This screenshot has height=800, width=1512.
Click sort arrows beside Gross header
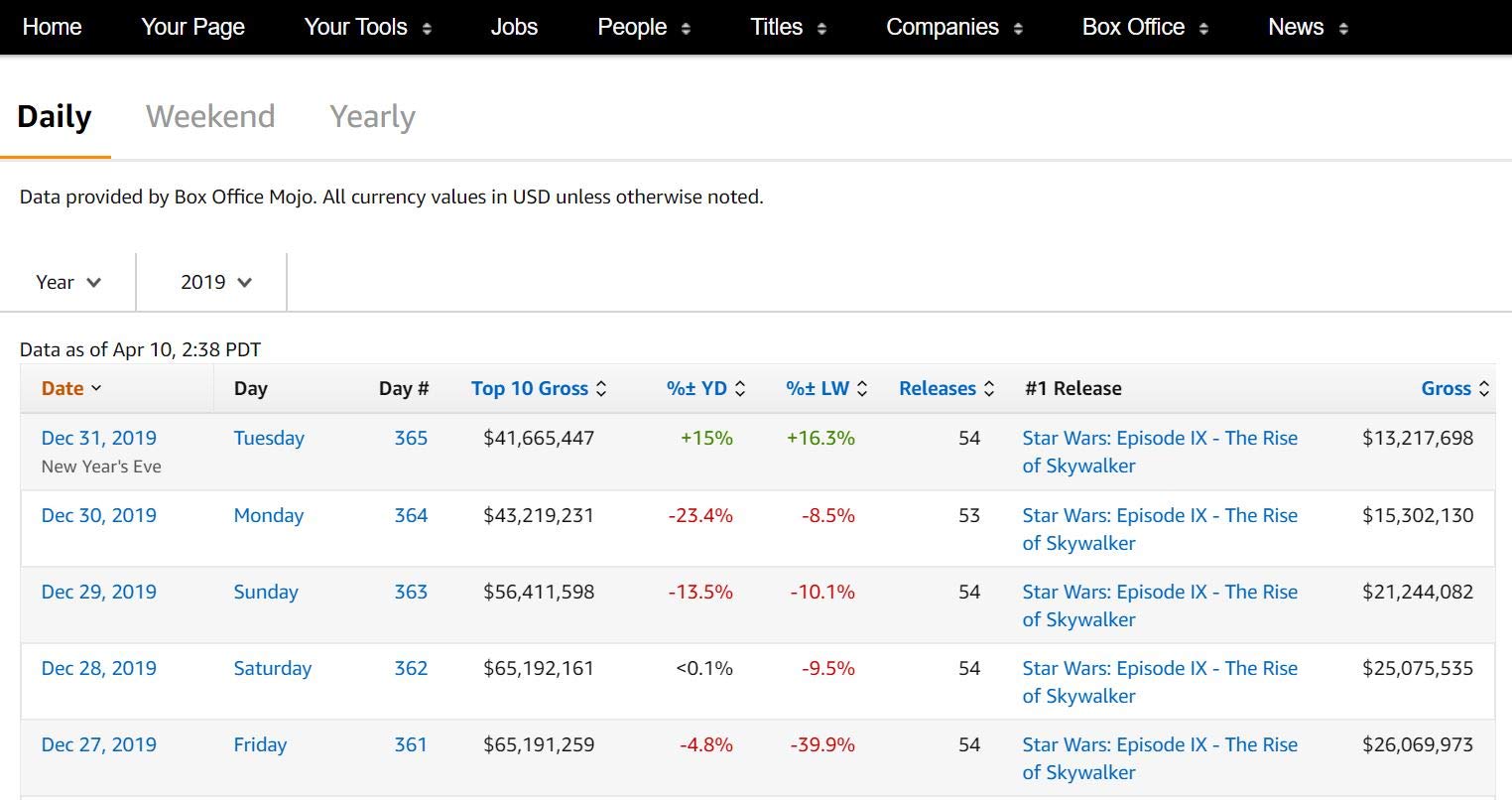click(x=1484, y=389)
